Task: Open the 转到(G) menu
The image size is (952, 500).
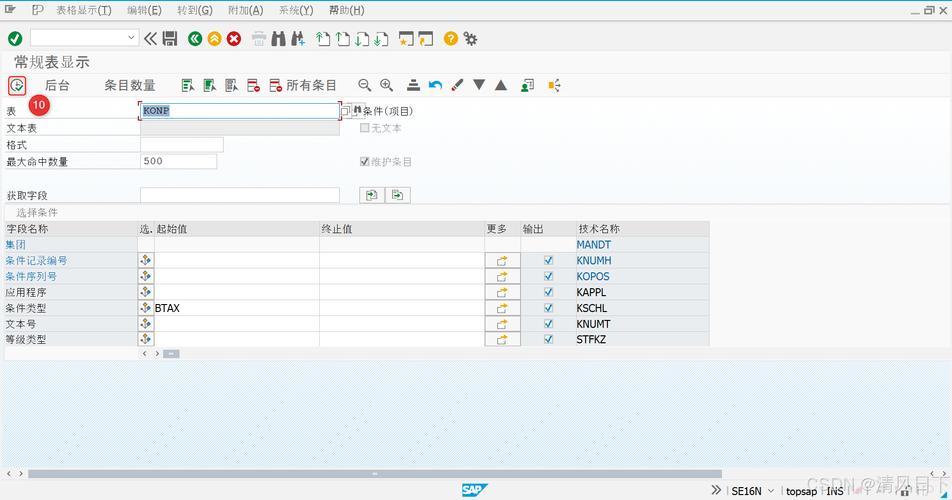Action: click(x=194, y=10)
